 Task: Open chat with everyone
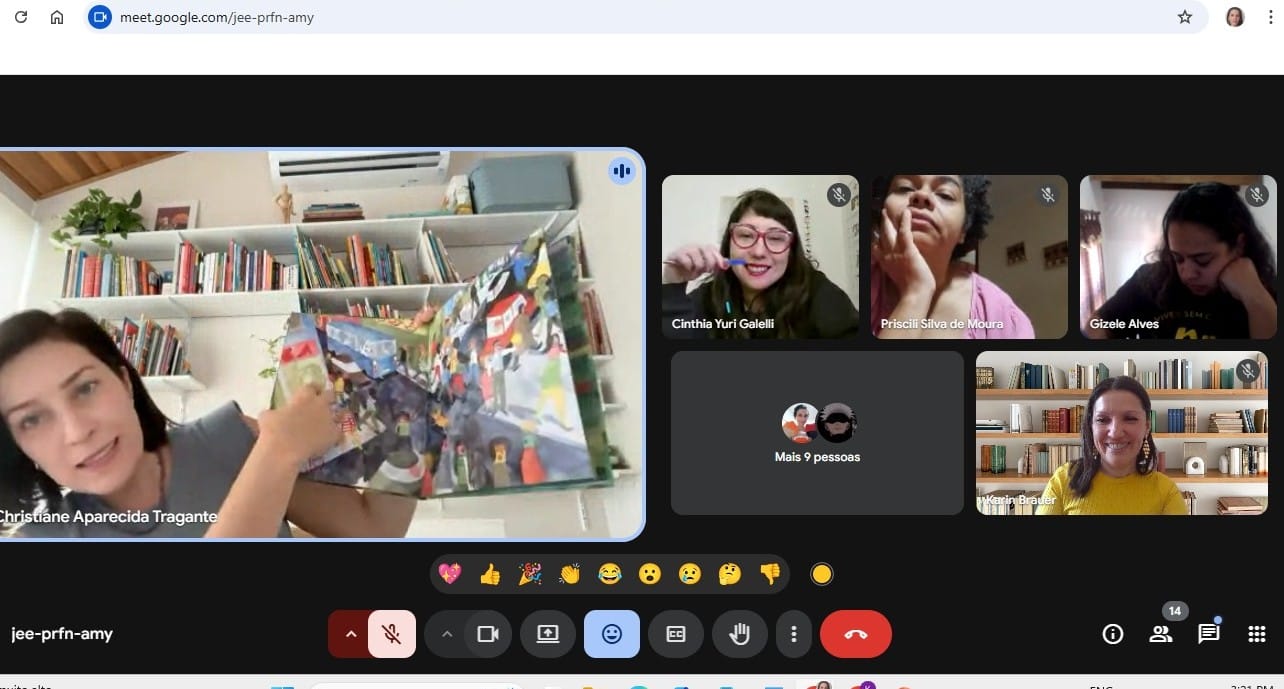[1208, 634]
